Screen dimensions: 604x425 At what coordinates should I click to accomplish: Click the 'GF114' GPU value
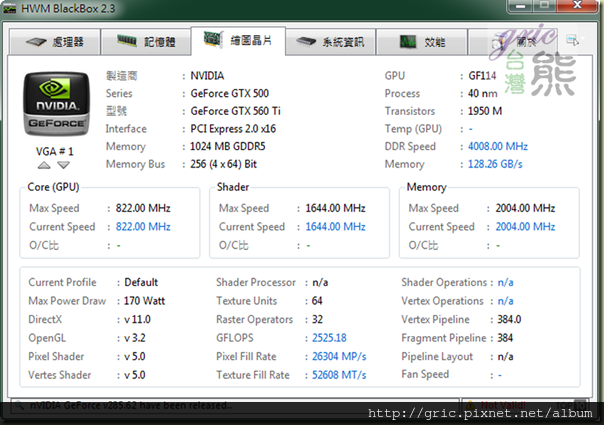(x=482, y=76)
